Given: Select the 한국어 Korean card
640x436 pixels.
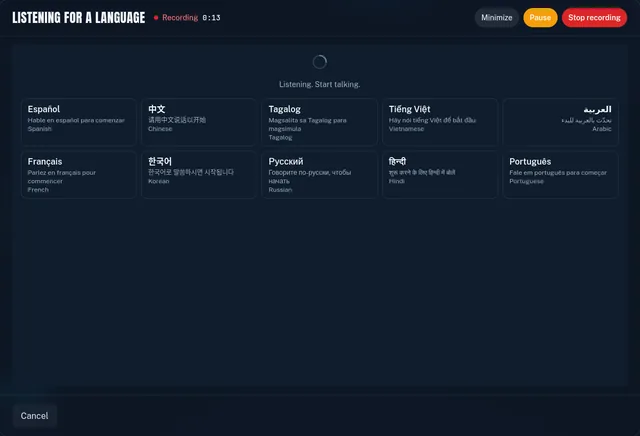Looking at the screenshot, I should [199, 175].
